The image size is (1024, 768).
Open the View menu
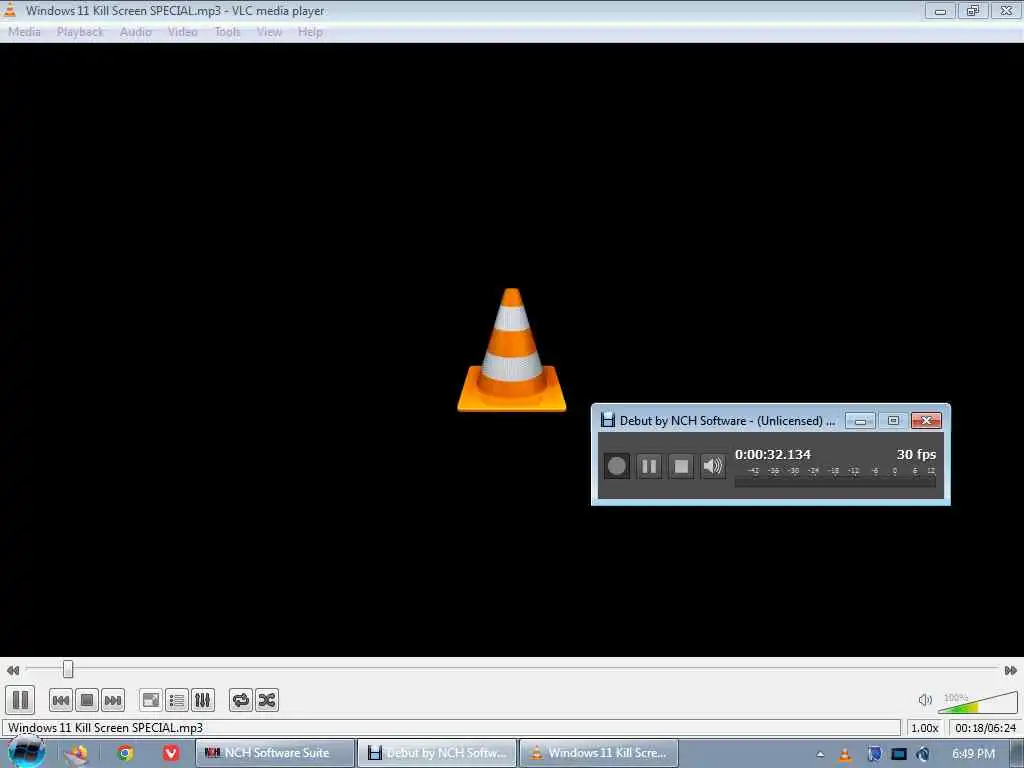click(269, 32)
